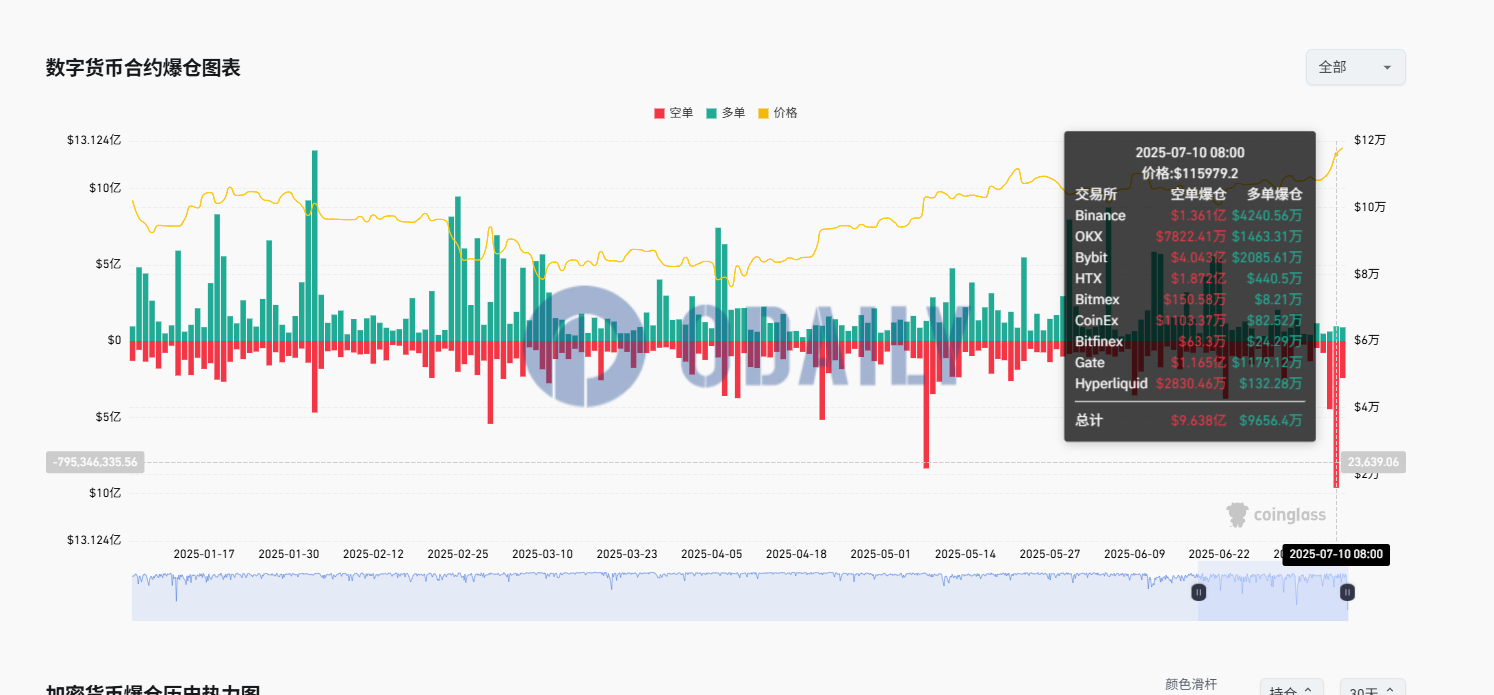Click the 颜色滑杆 label
Image resolution: width=1494 pixels, height=695 pixels.
1191,685
